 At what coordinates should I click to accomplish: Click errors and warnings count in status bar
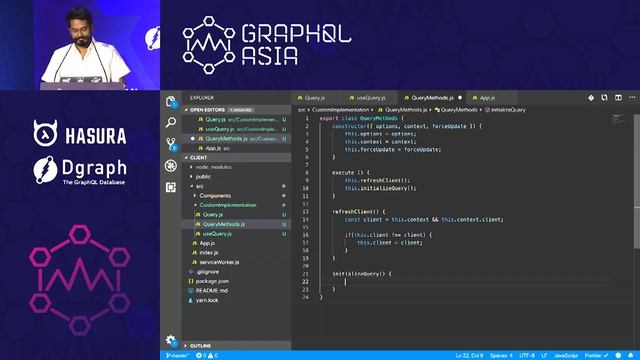(207, 356)
